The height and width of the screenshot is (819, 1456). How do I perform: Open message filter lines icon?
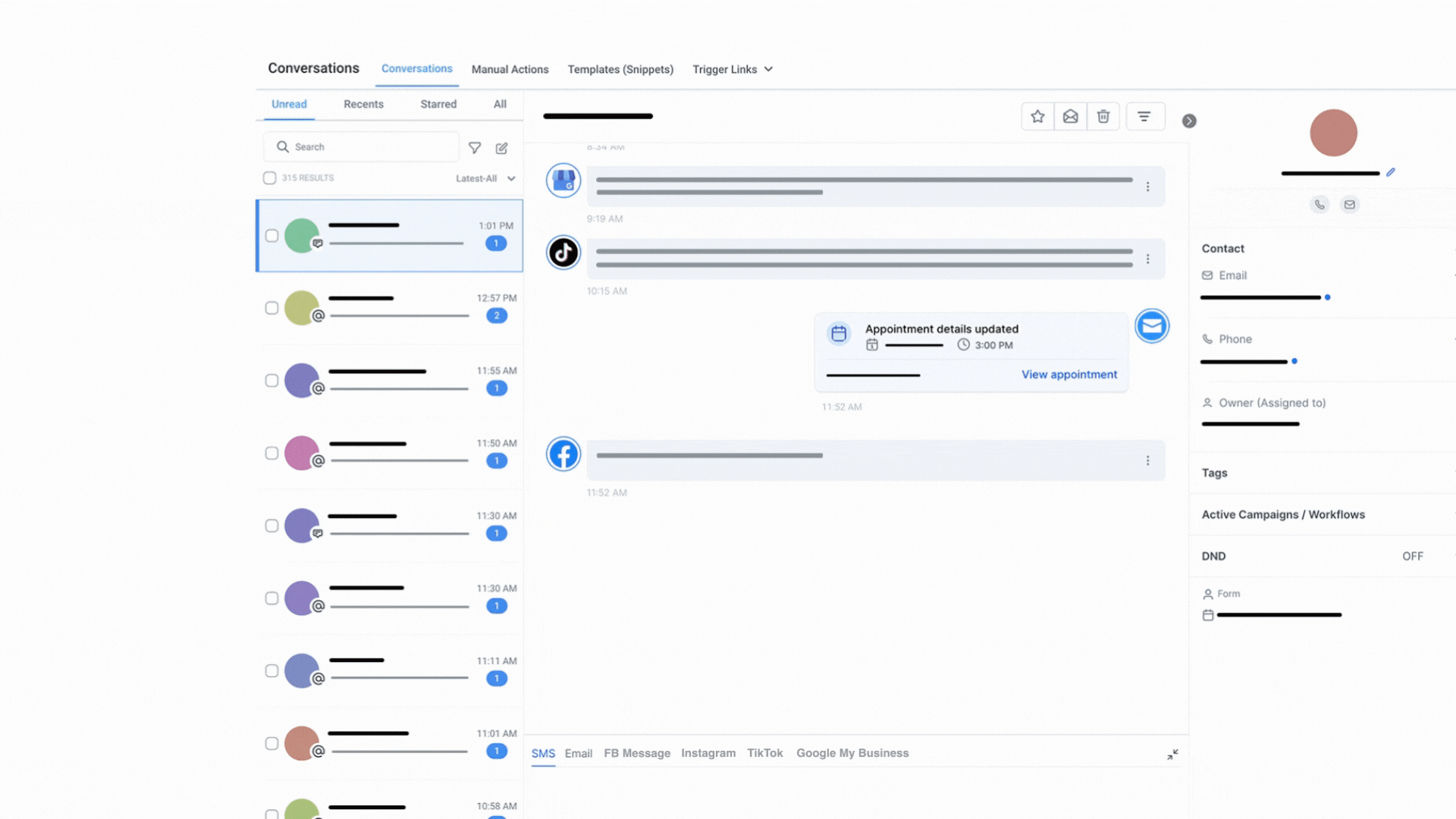(x=1144, y=117)
